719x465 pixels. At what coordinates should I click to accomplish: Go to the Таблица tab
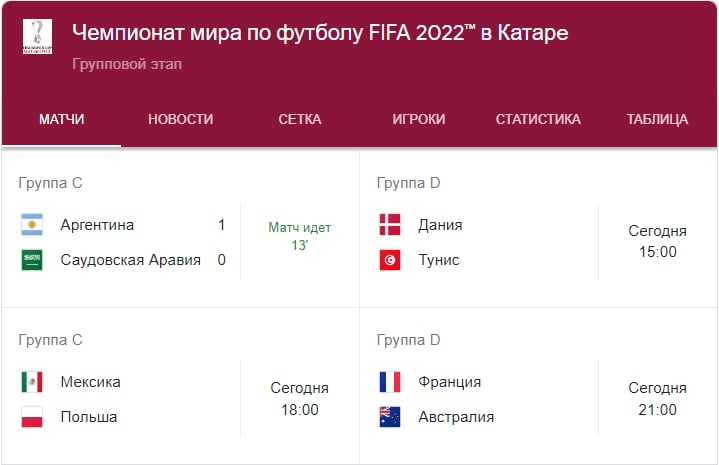(x=657, y=119)
